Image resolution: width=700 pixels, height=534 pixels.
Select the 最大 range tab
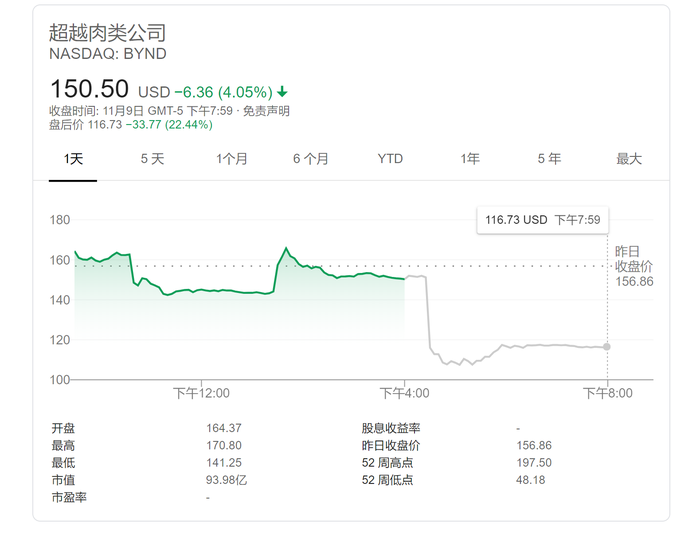click(629, 159)
